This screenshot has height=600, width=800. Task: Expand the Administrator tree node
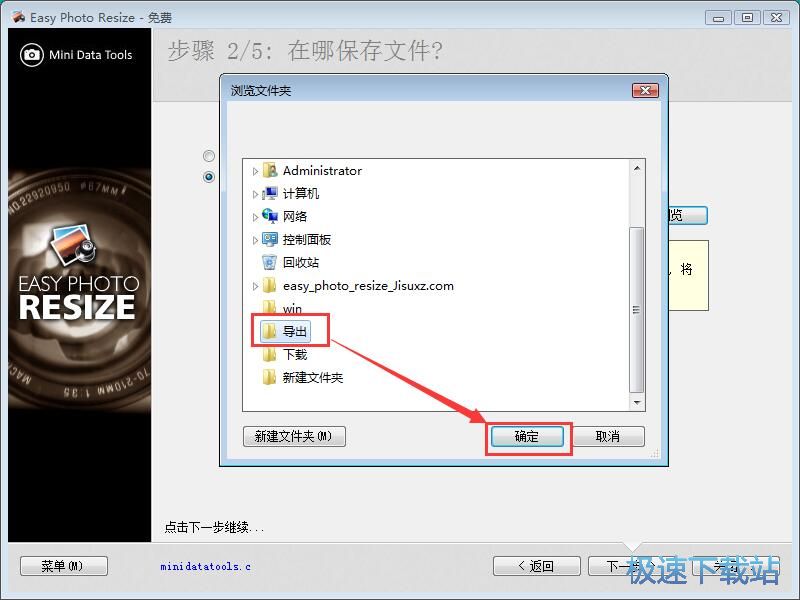click(x=255, y=171)
